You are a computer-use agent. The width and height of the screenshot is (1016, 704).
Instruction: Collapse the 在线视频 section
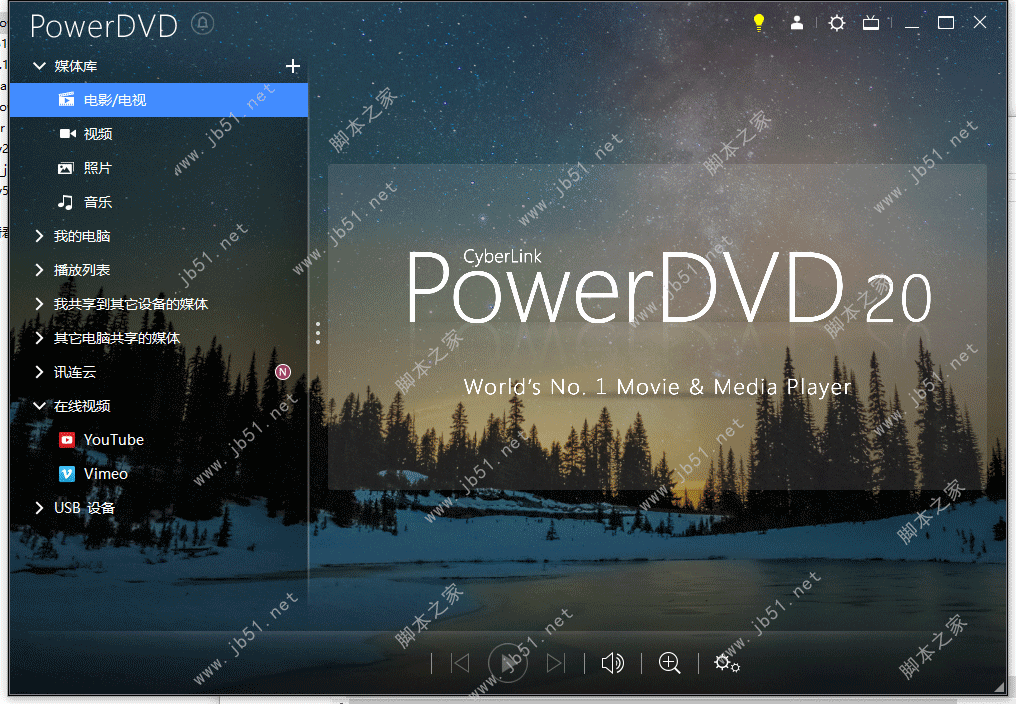[x=40, y=406]
